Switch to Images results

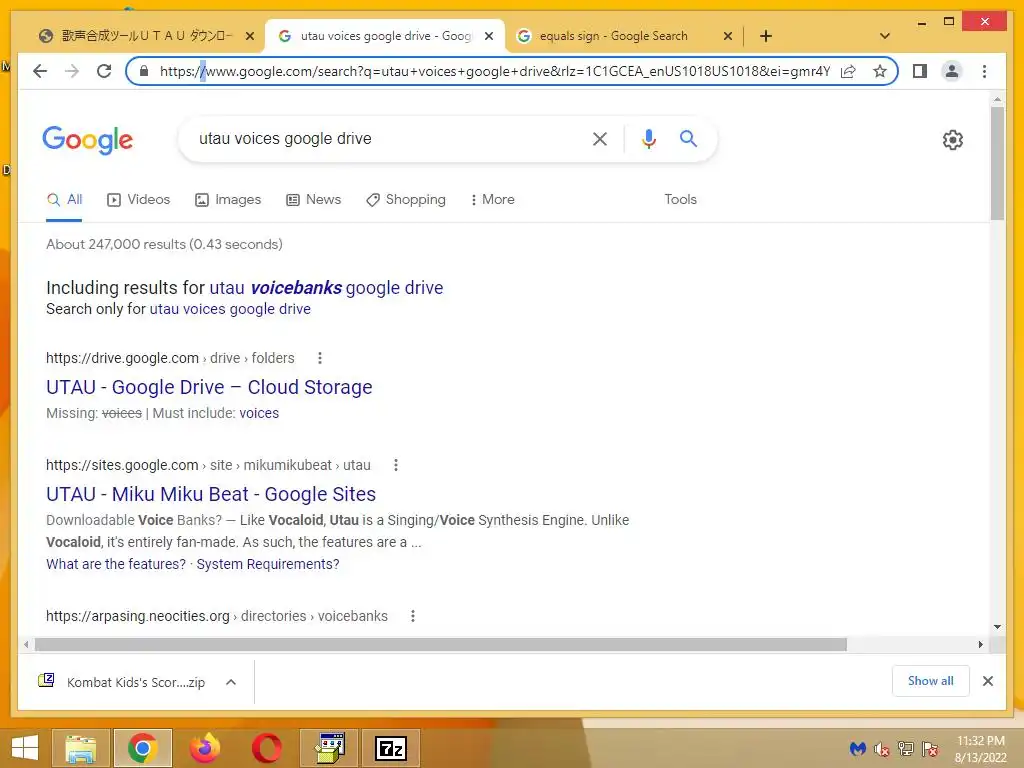[228, 199]
